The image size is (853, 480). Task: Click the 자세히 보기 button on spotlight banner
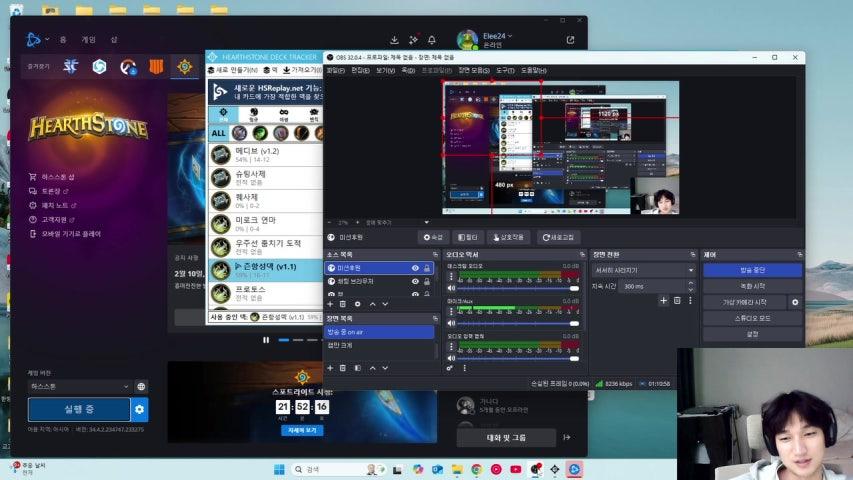point(301,429)
